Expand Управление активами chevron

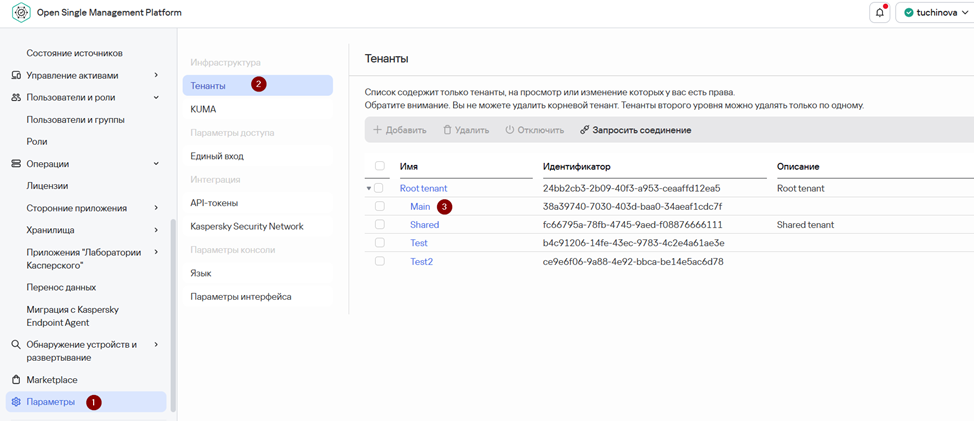coord(157,75)
